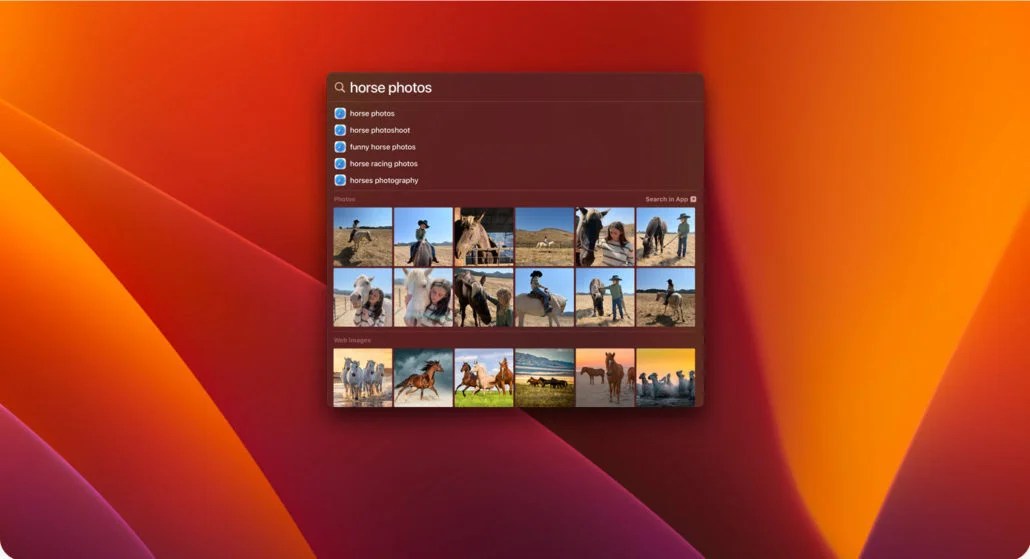
Task: Open photo of rider trotting across grassy field with shadow
Action: click(x=363, y=236)
